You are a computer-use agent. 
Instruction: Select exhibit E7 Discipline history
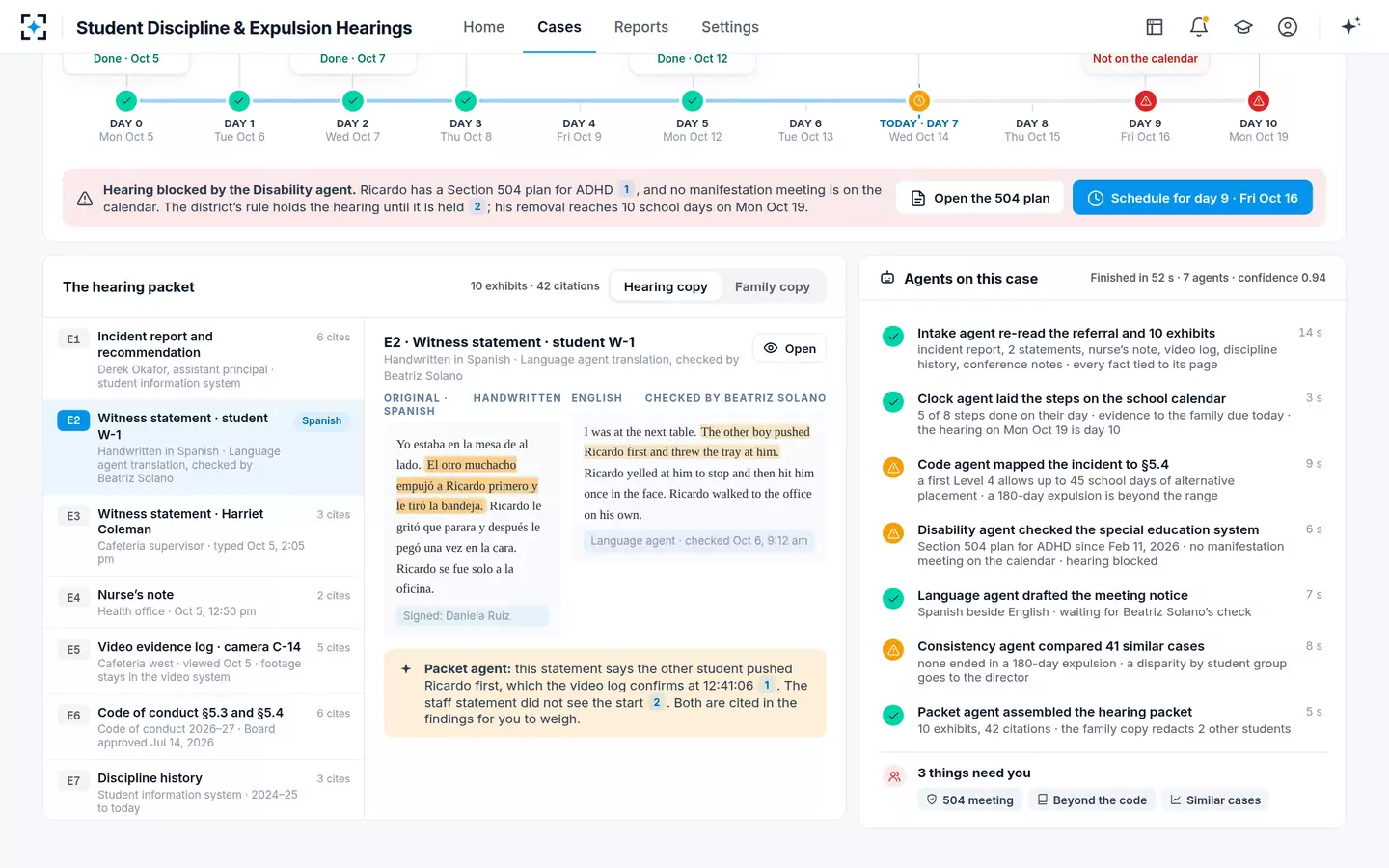point(204,791)
